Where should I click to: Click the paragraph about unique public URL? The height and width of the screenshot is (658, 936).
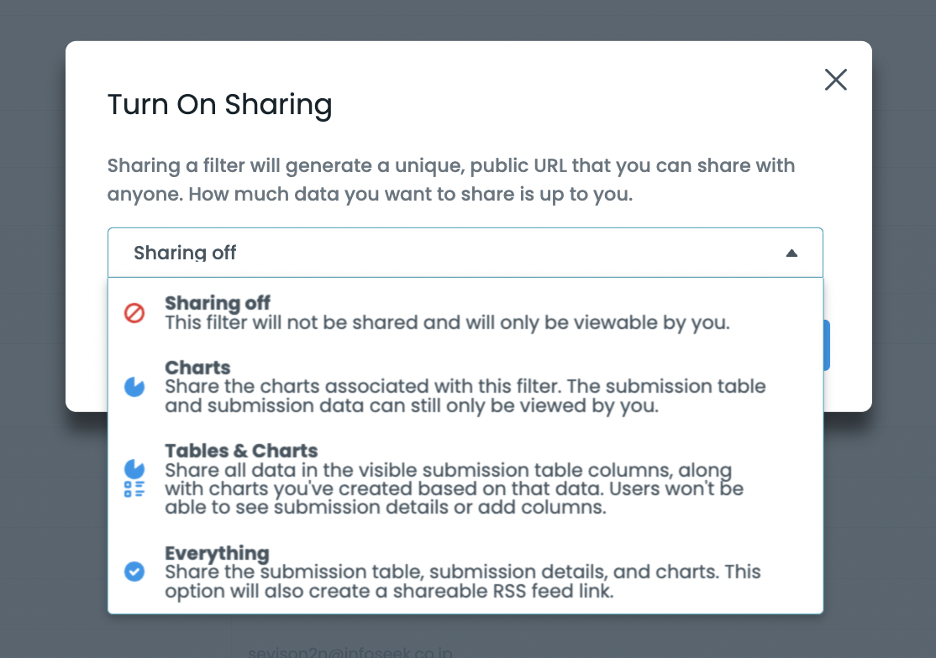450,179
